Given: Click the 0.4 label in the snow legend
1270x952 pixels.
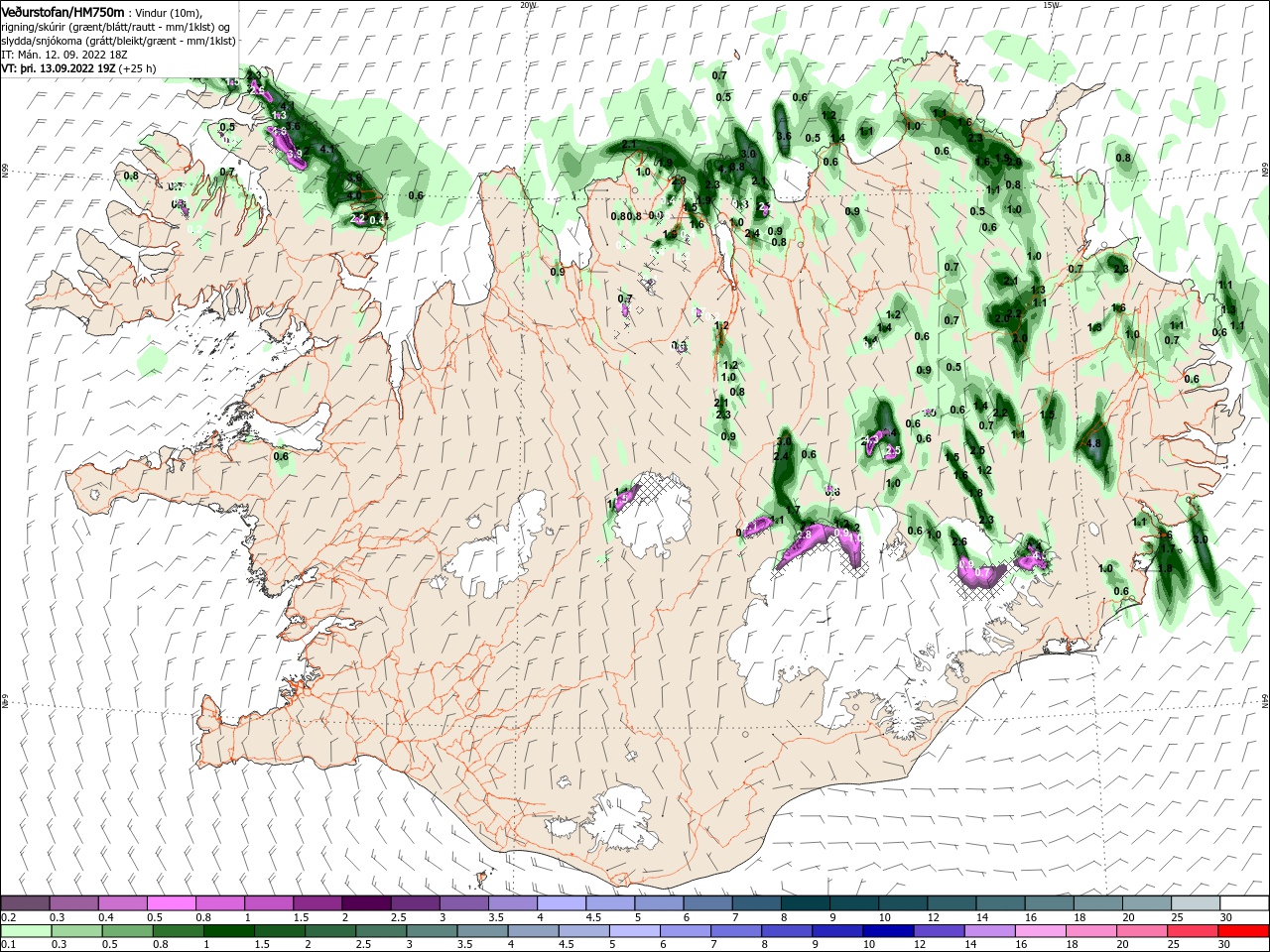Looking at the screenshot, I should tap(106, 917).
